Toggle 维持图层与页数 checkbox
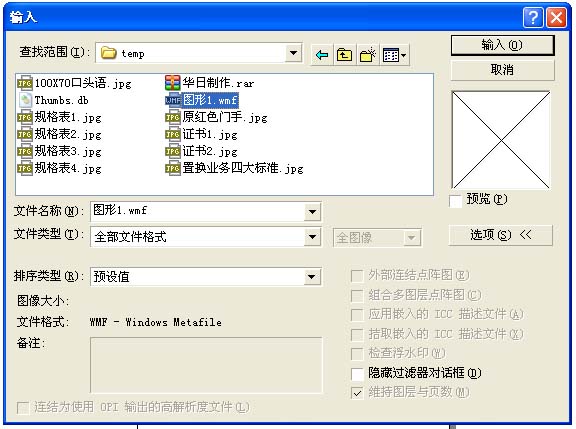Screen dimensions: 576x429 (x=357, y=393)
